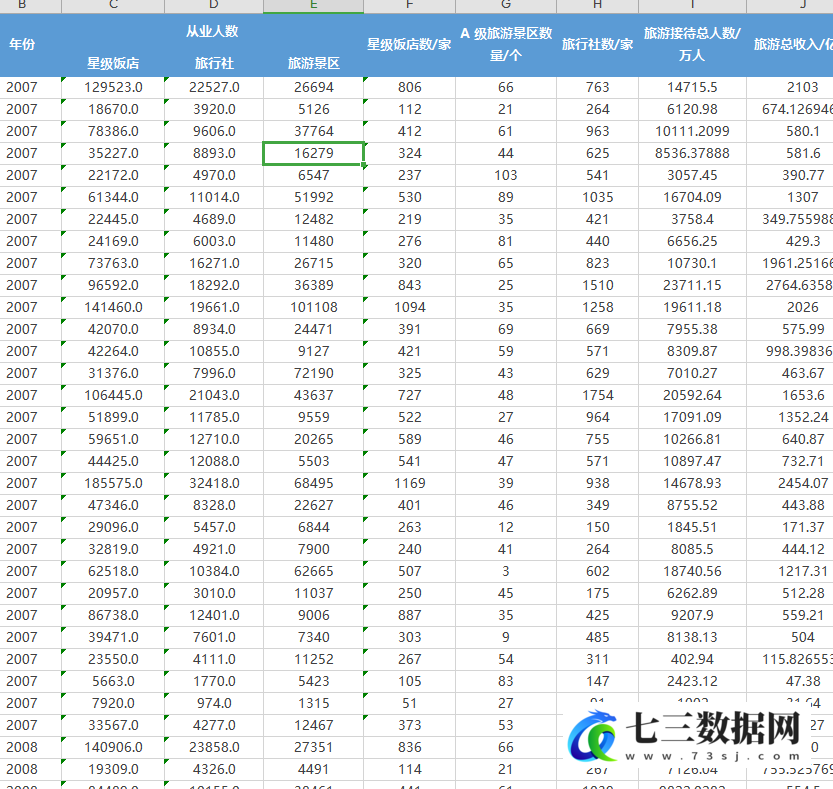
Task: Select cell with value 185575.0
Action: pyautogui.click(x=113, y=483)
